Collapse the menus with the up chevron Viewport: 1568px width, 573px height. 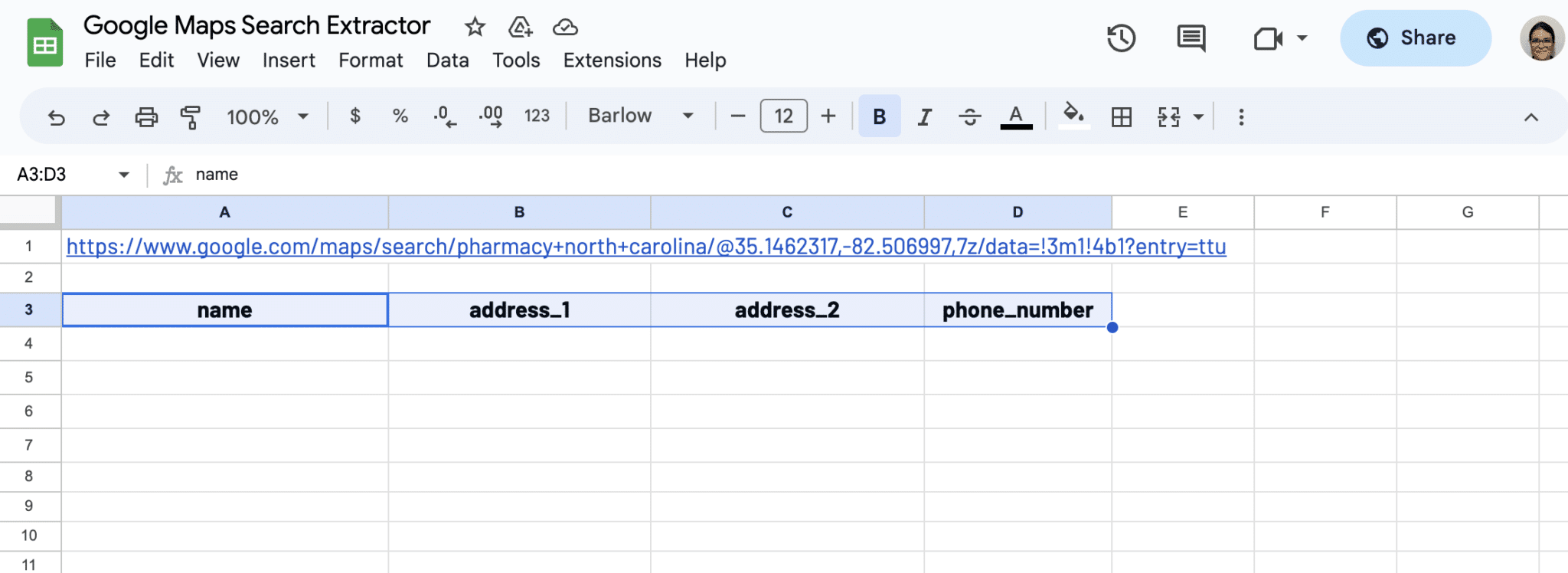click(1530, 117)
